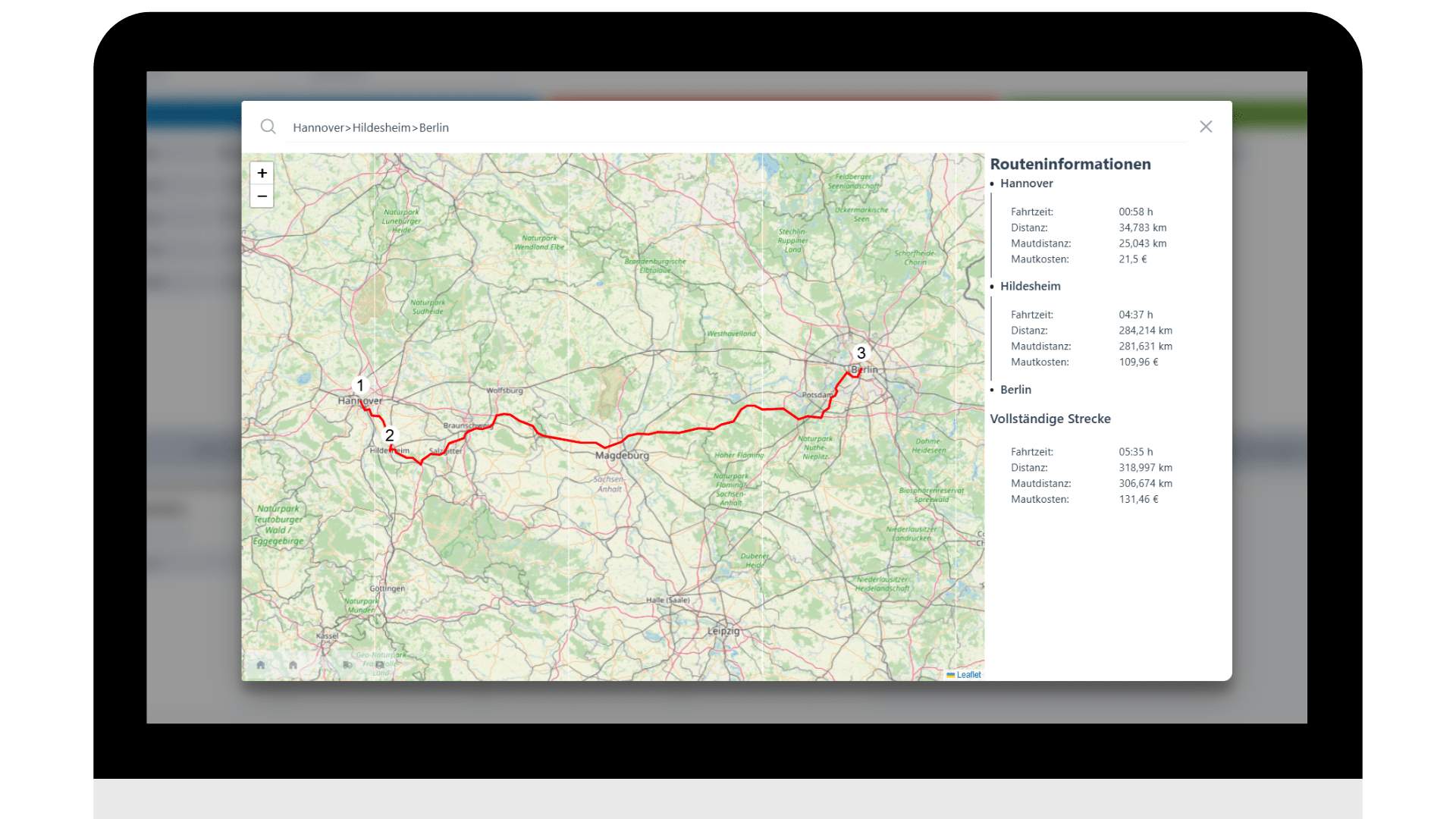
Task: Select the Hildesheim stop in route list
Action: click(x=1030, y=286)
